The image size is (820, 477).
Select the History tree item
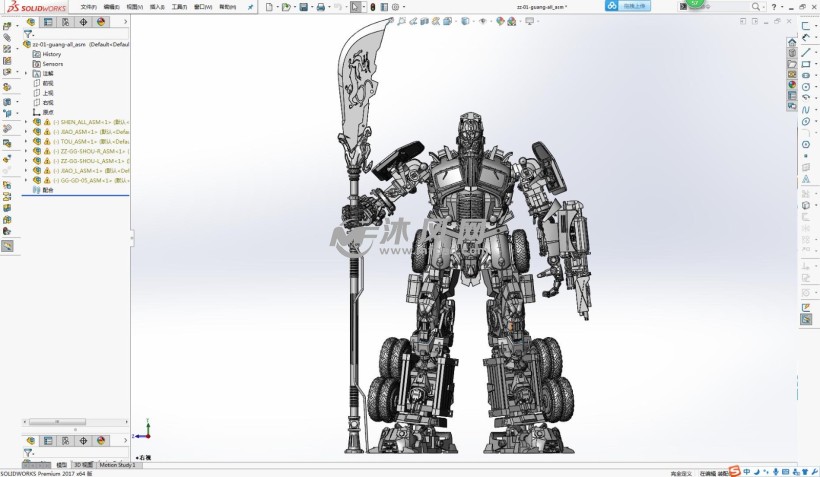click(47, 54)
